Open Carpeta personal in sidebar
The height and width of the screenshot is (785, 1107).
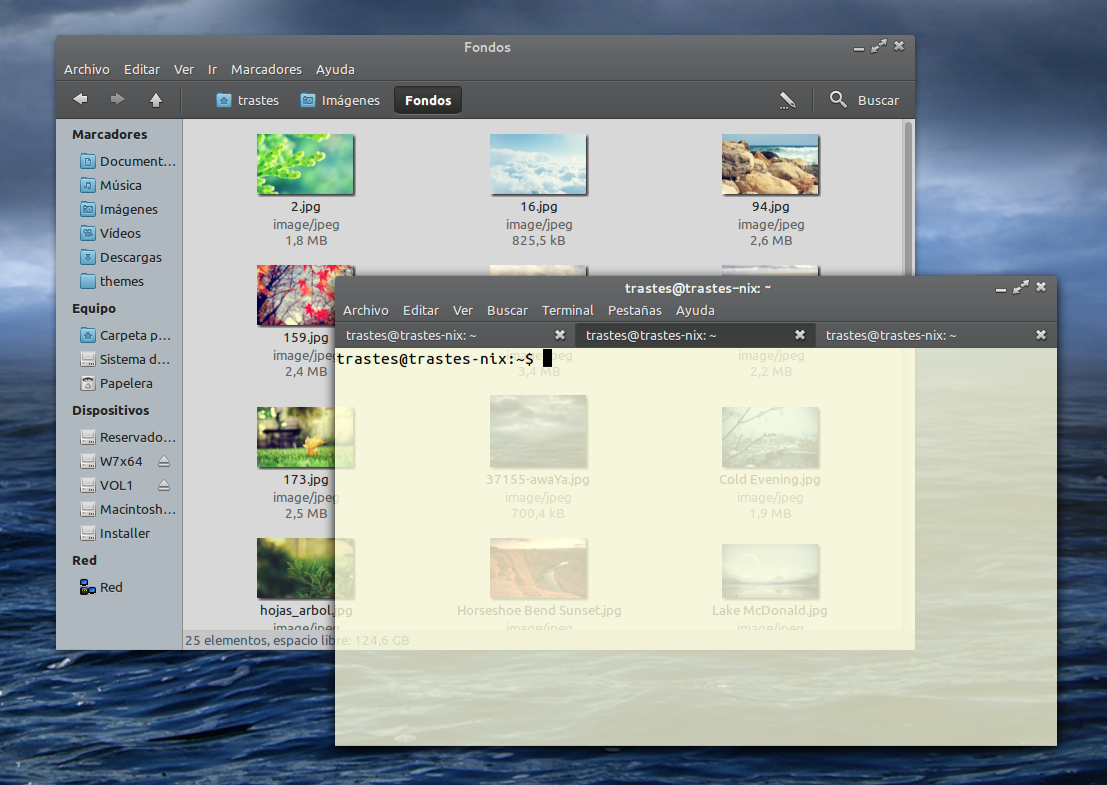click(x=126, y=335)
